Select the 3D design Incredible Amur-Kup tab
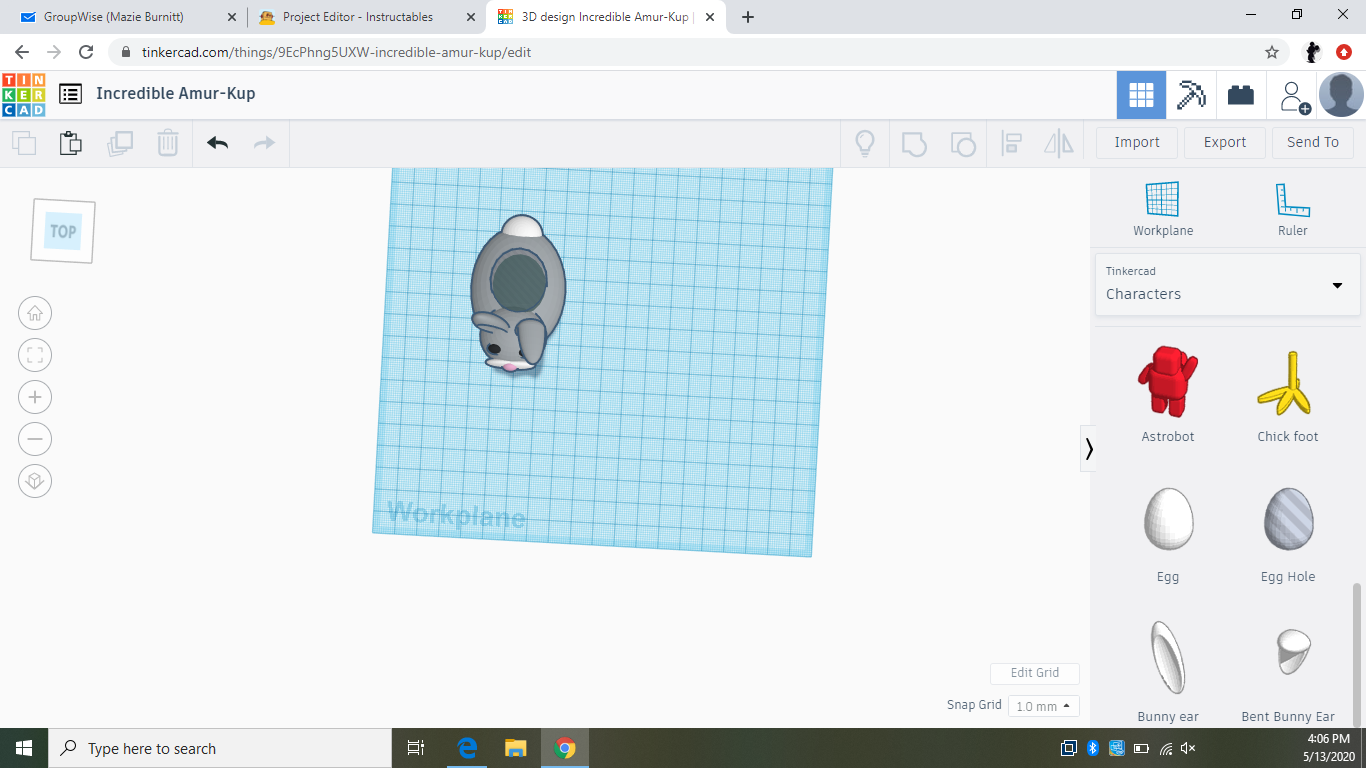This screenshot has height=768, width=1366. pyautogui.click(x=608, y=17)
